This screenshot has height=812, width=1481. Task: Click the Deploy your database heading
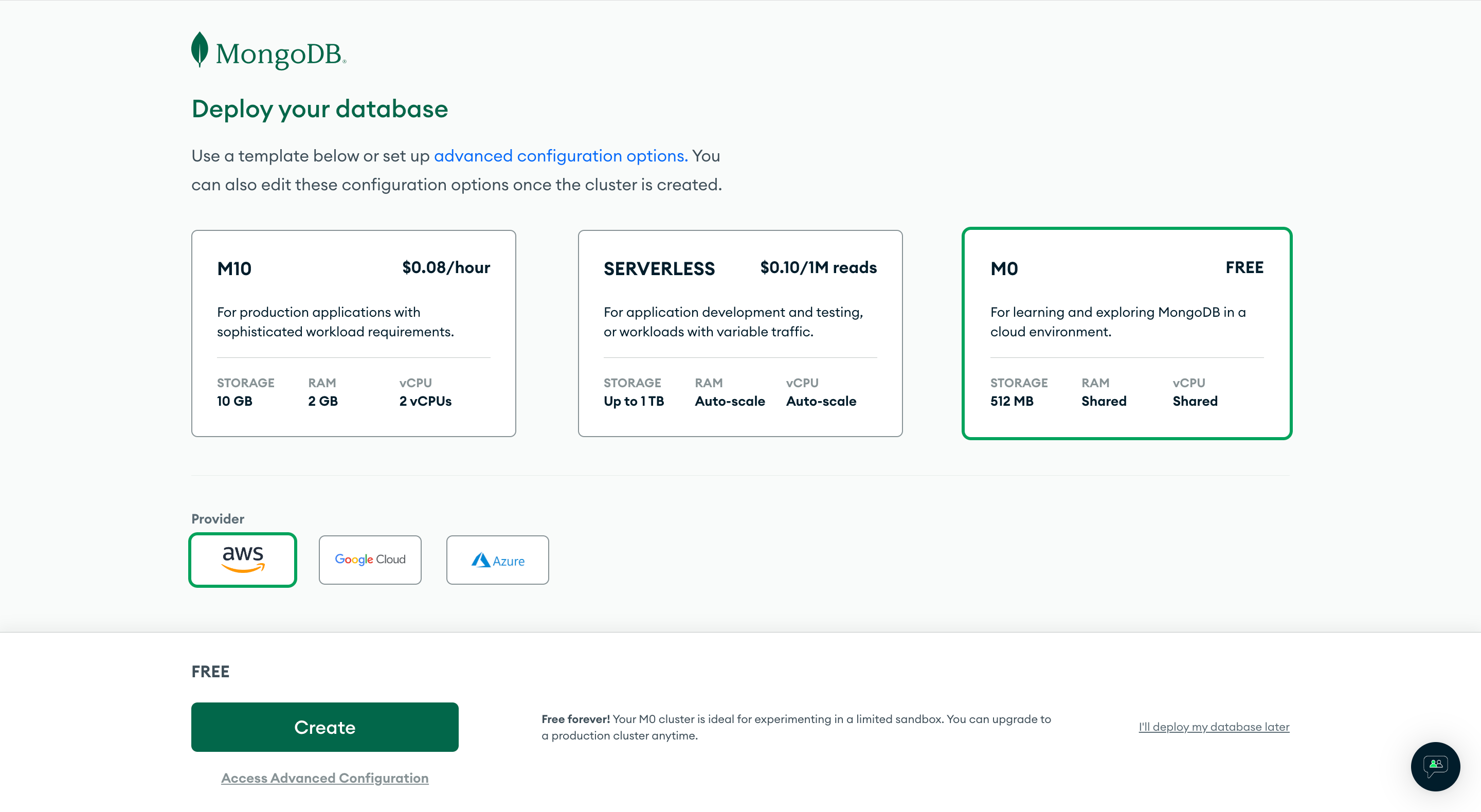[x=319, y=109]
